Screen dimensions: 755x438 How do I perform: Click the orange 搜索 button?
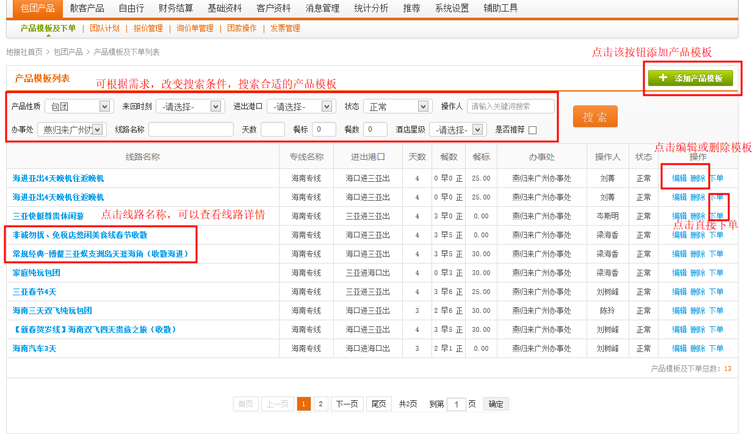tap(595, 117)
